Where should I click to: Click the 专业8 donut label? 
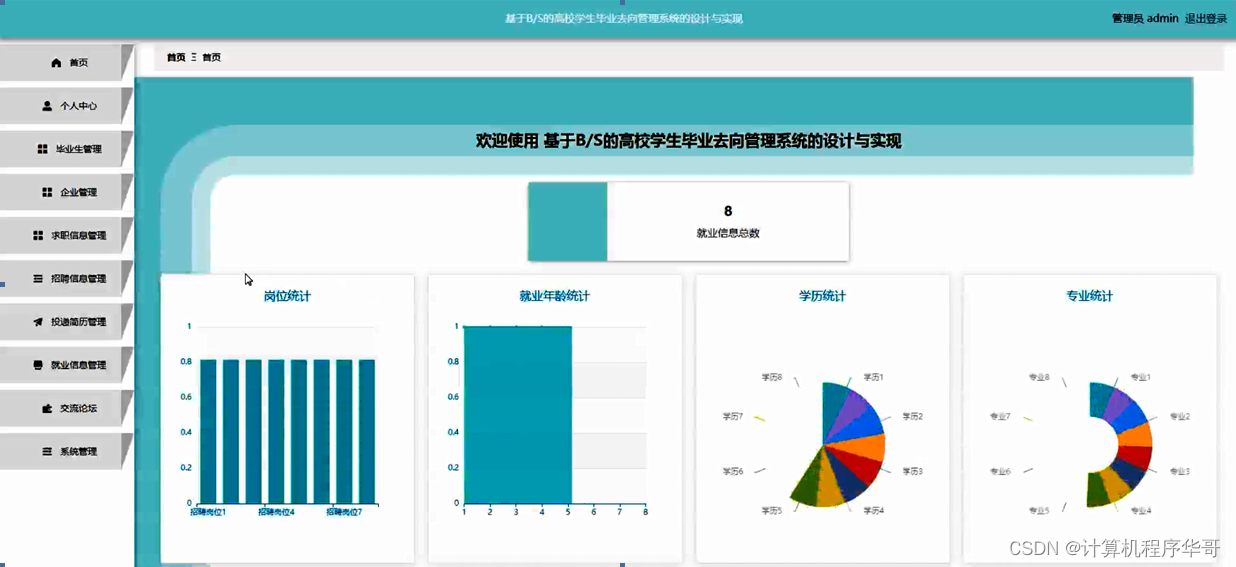pyautogui.click(x=1039, y=377)
